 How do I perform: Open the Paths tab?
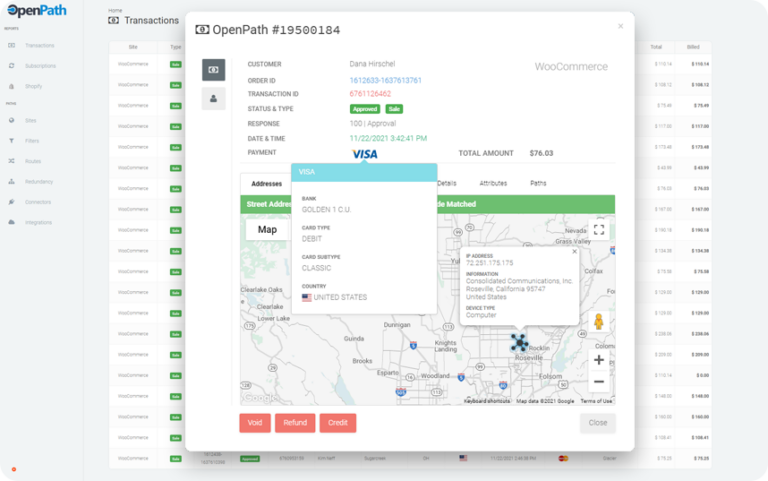[538, 184]
